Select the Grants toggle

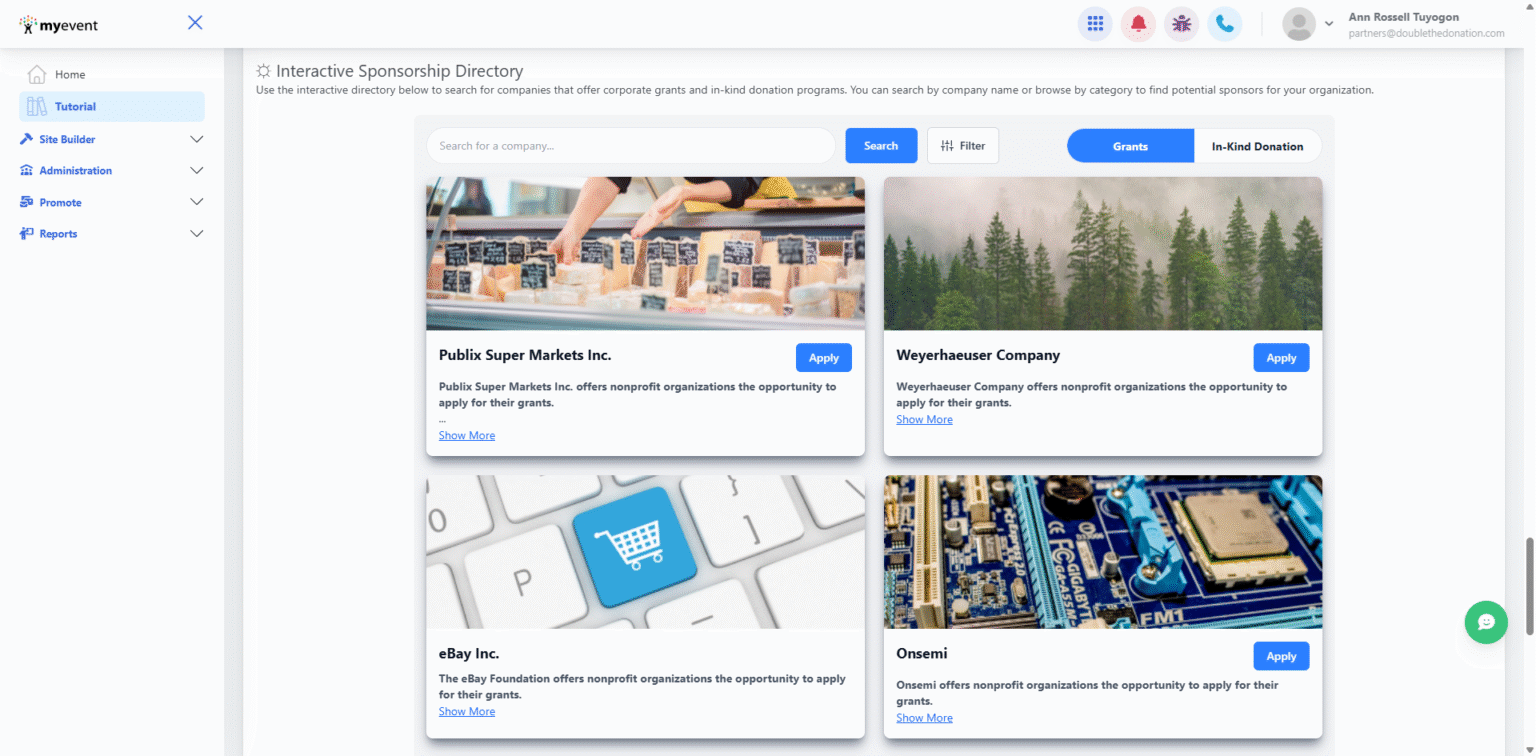click(1130, 146)
